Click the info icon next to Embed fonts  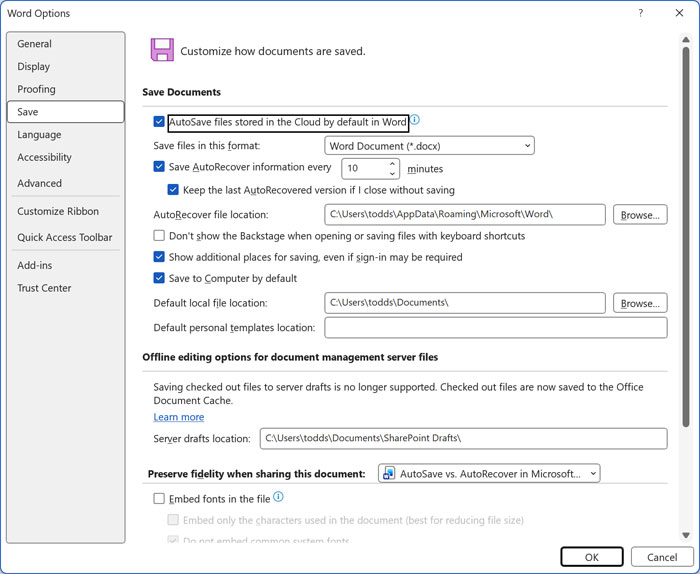278,496
